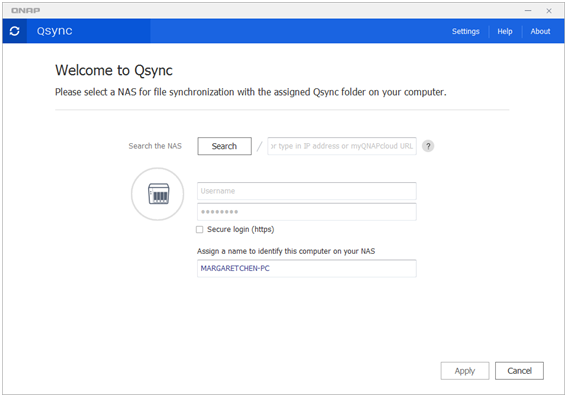Click the Qsync title text in header
The width and height of the screenshot is (567, 397).
pos(55,31)
